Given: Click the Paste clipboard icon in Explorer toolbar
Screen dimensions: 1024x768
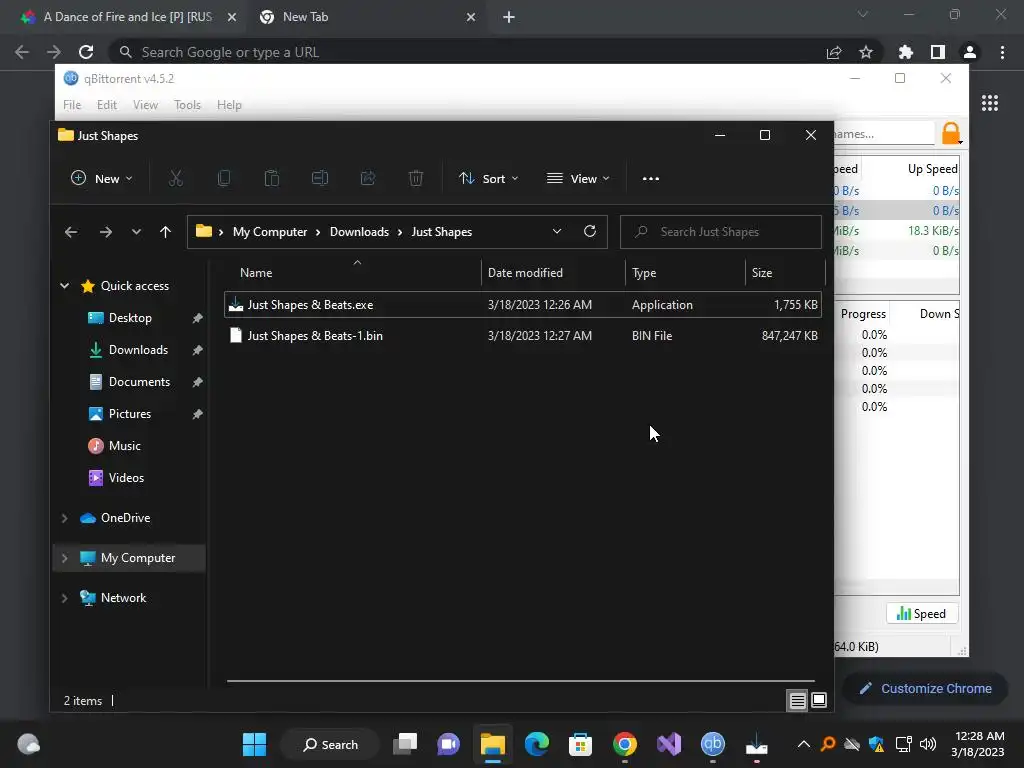Looking at the screenshot, I should pos(272,178).
